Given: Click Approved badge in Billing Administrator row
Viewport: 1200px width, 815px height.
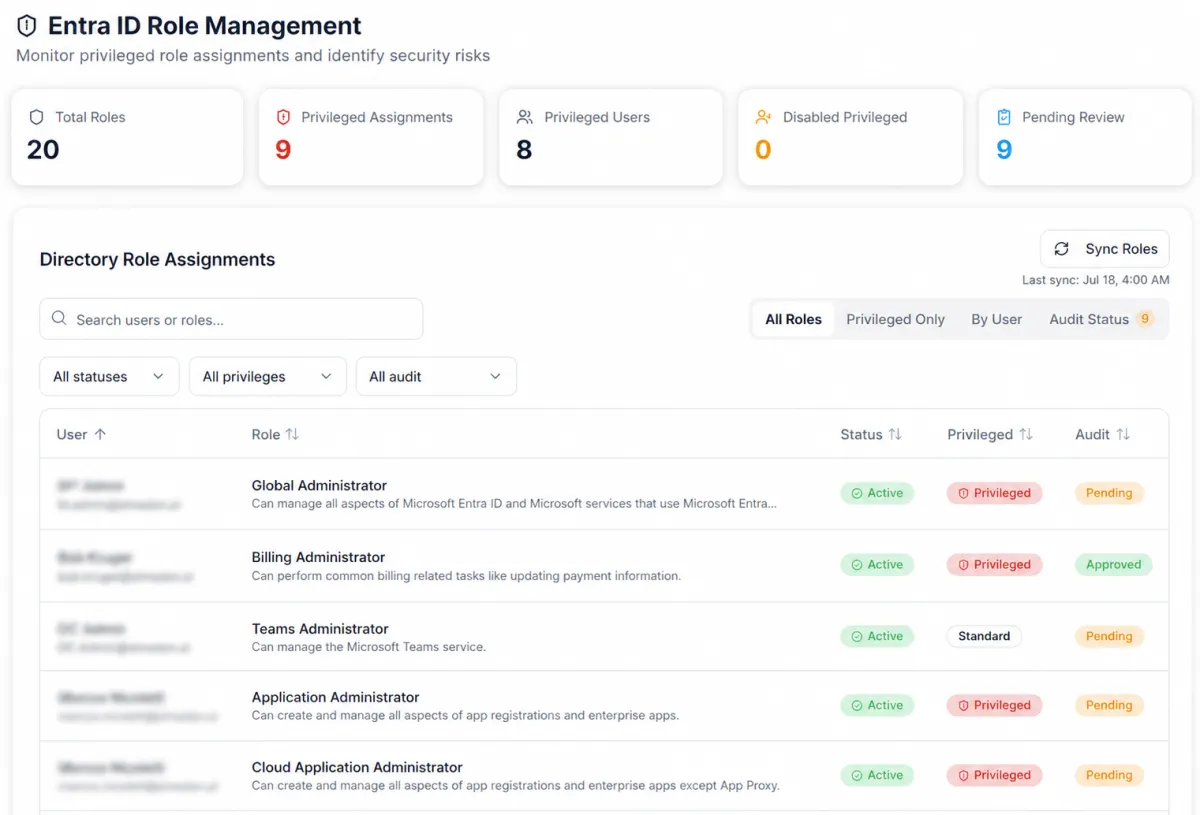Looking at the screenshot, I should click(1113, 565).
